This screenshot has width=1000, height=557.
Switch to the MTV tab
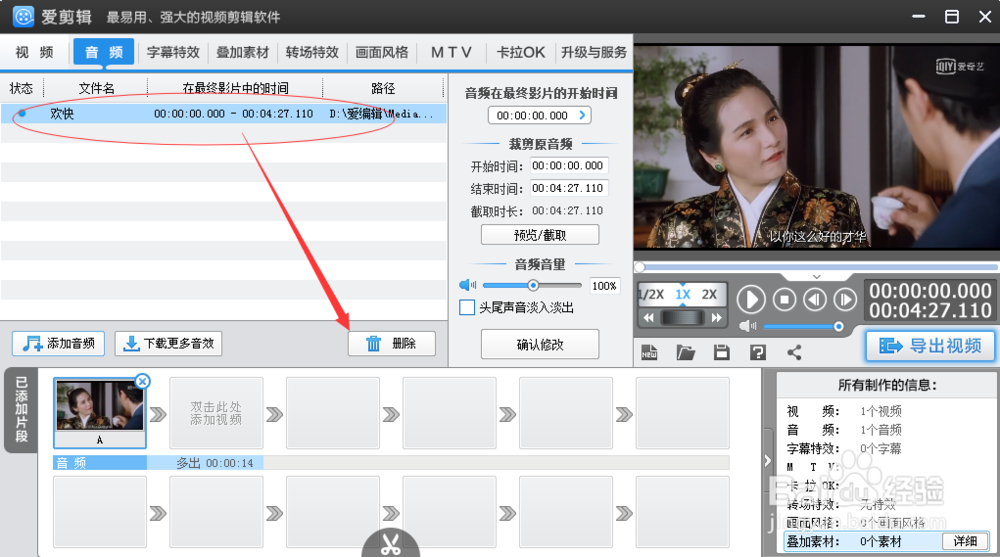451,52
